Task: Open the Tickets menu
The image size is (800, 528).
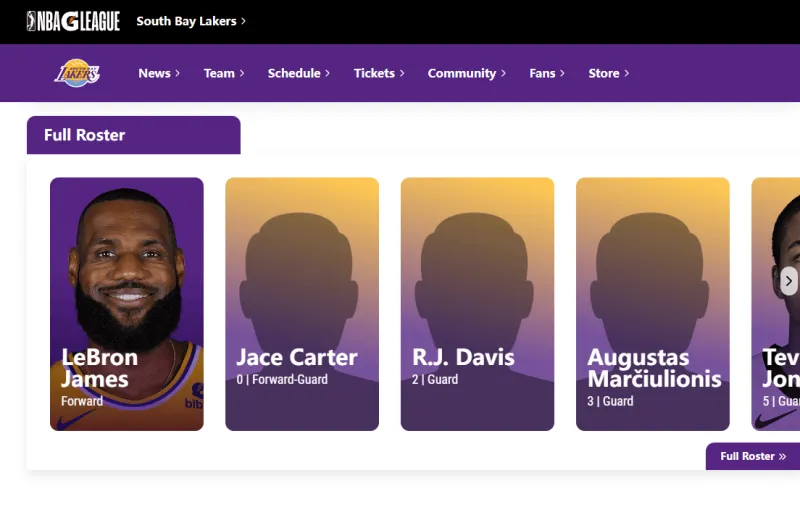Action: pos(379,73)
